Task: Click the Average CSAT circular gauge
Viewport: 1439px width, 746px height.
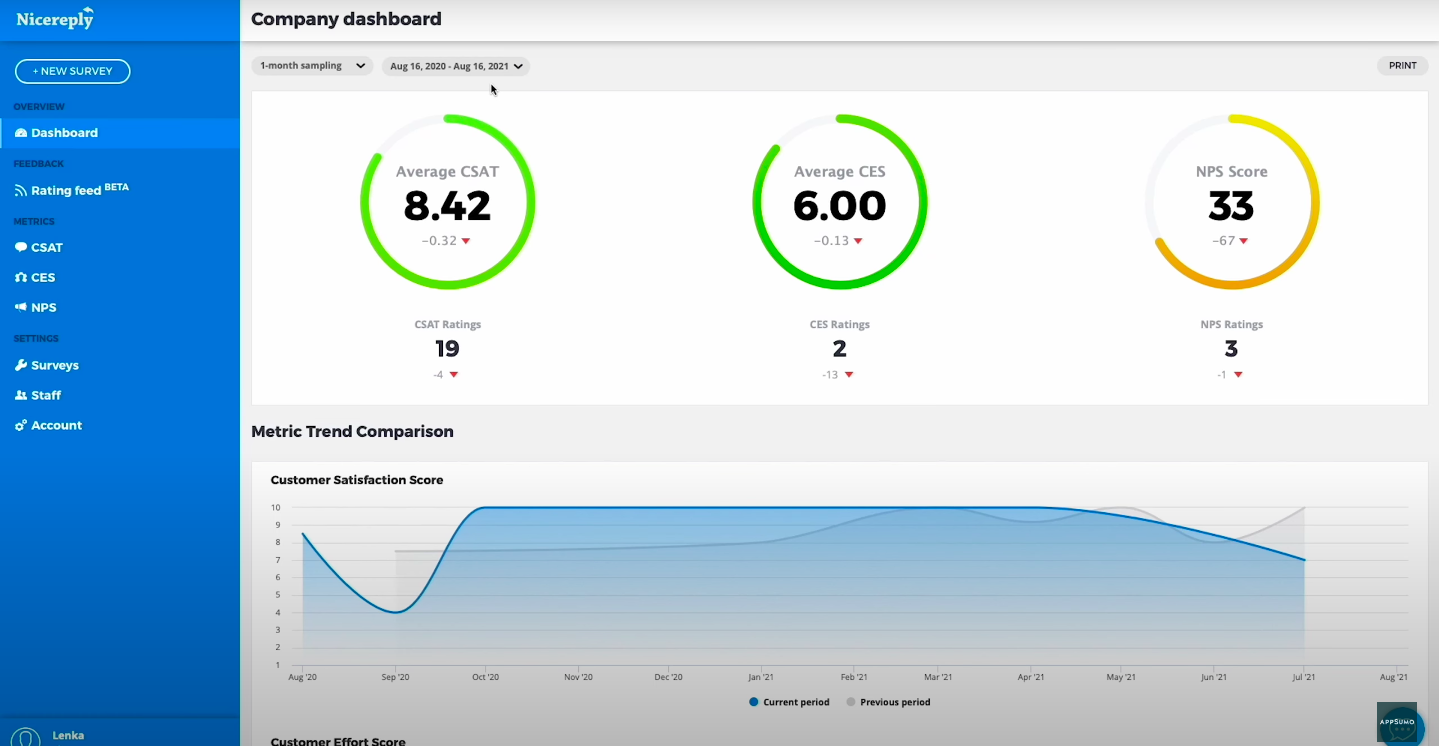Action: [447, 203]
